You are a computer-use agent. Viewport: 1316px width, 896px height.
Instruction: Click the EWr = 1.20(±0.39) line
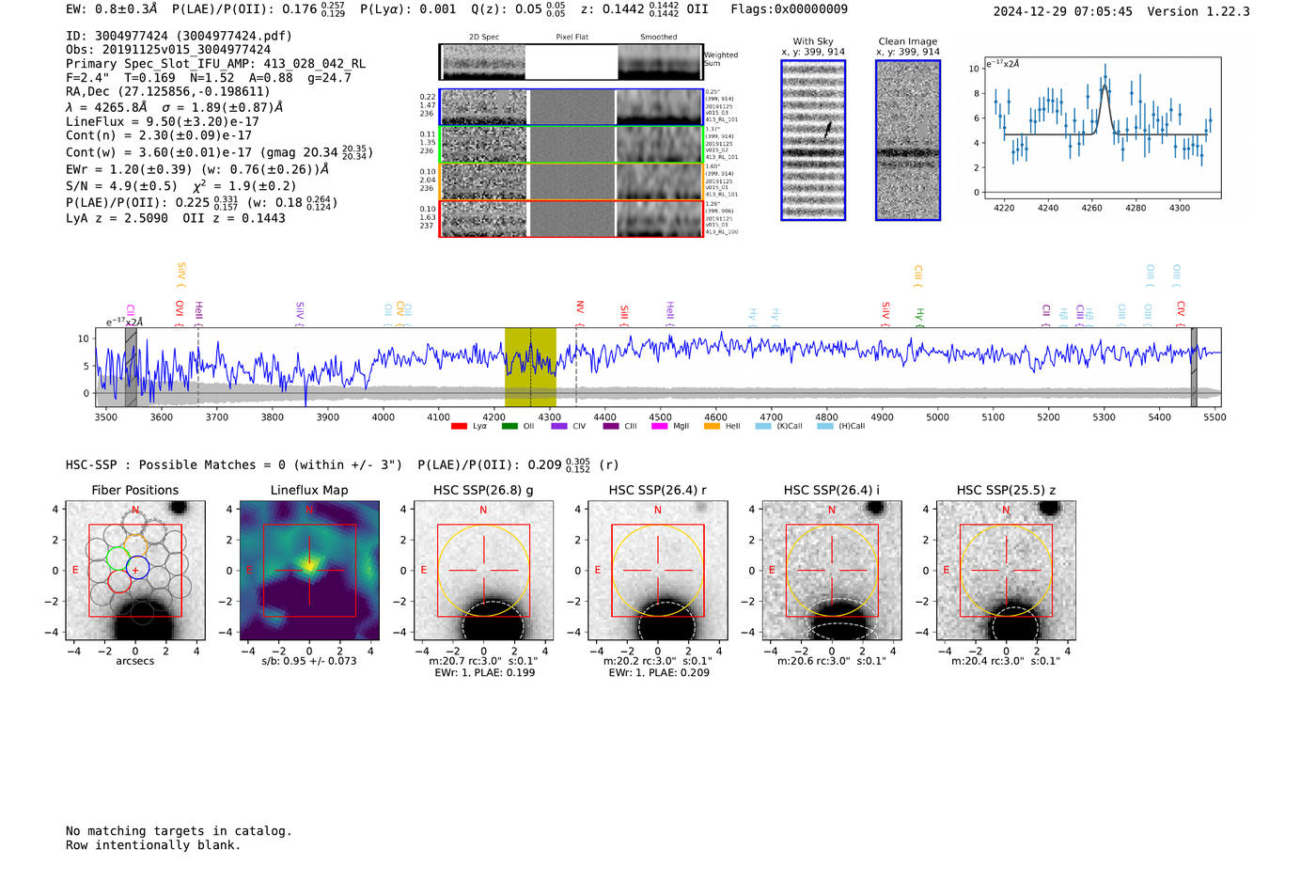pyautogui.click(x=197, y=169)
